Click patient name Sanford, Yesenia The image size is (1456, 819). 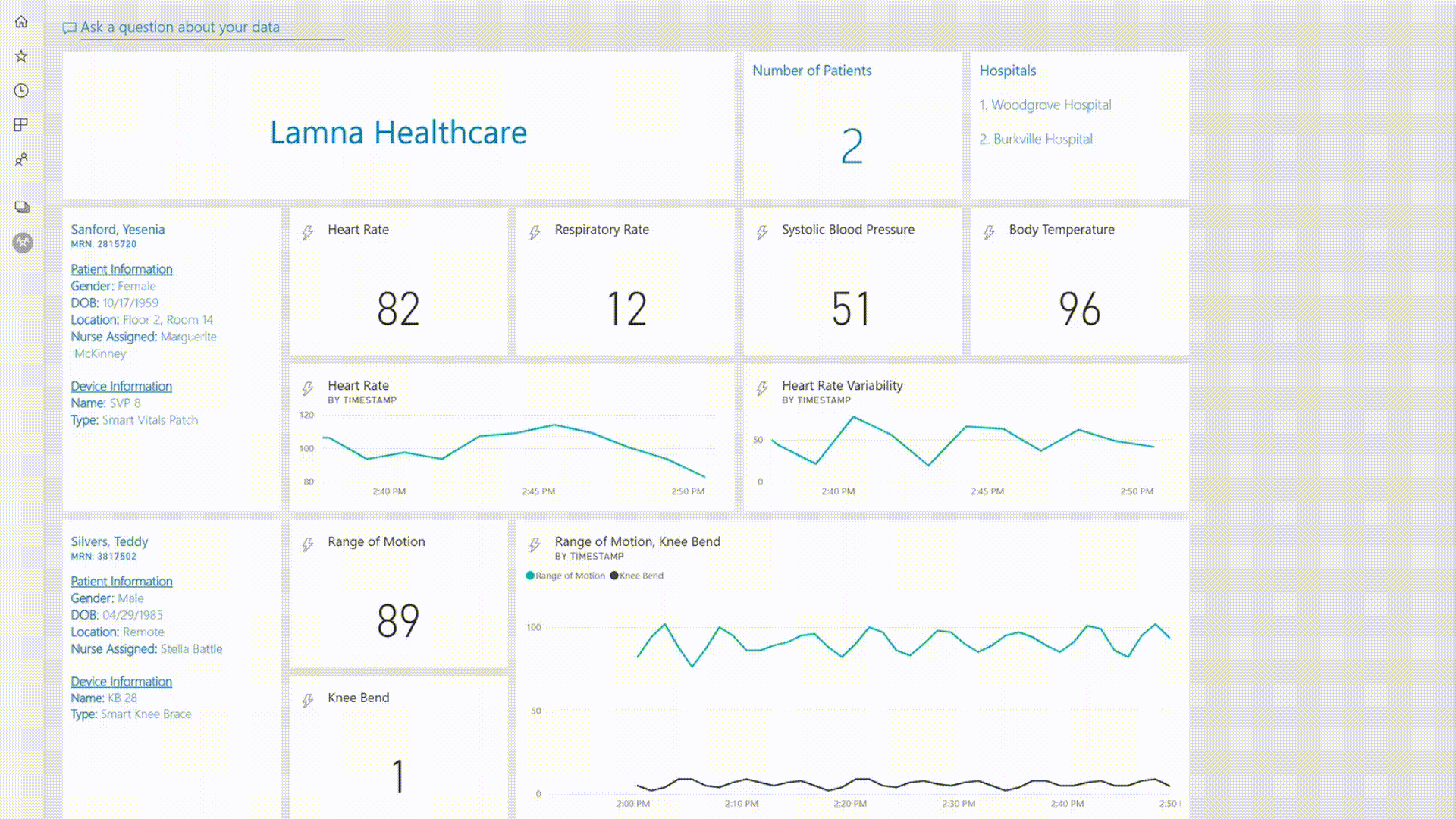tap(118, 229)
